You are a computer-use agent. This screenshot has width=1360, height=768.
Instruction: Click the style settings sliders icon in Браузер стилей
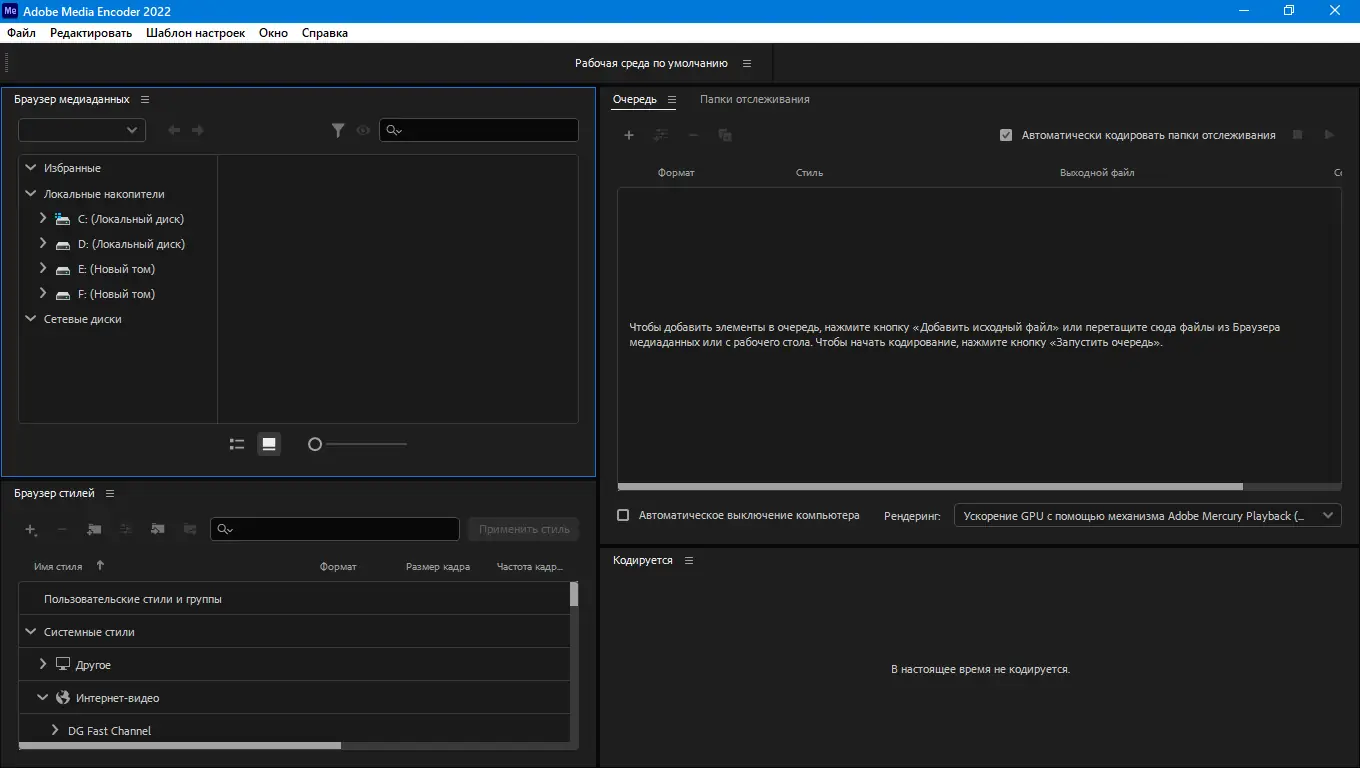tap(126, 529)
